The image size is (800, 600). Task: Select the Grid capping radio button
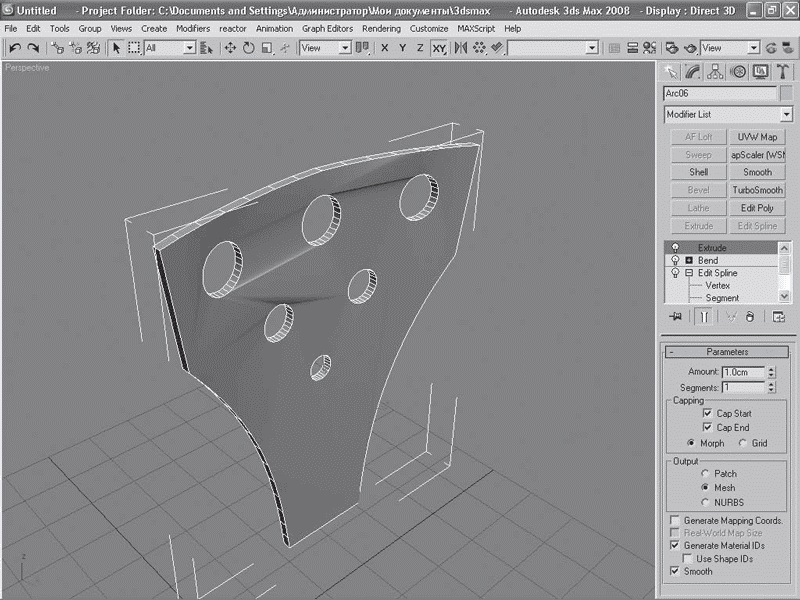click(x=742, y=443)
